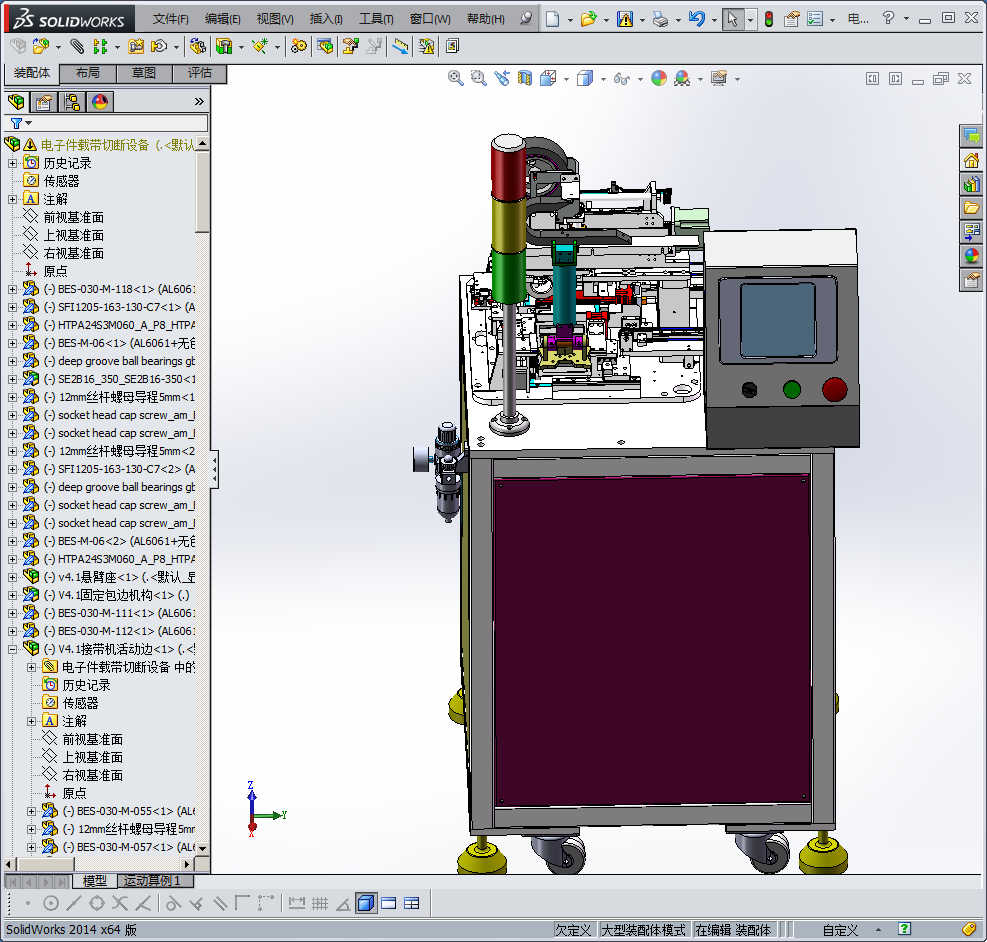Screen dimensions: 987x942
Task: Toggle the shaded 3D view button in bottom toolbar
Action: (x=365, y=904)
